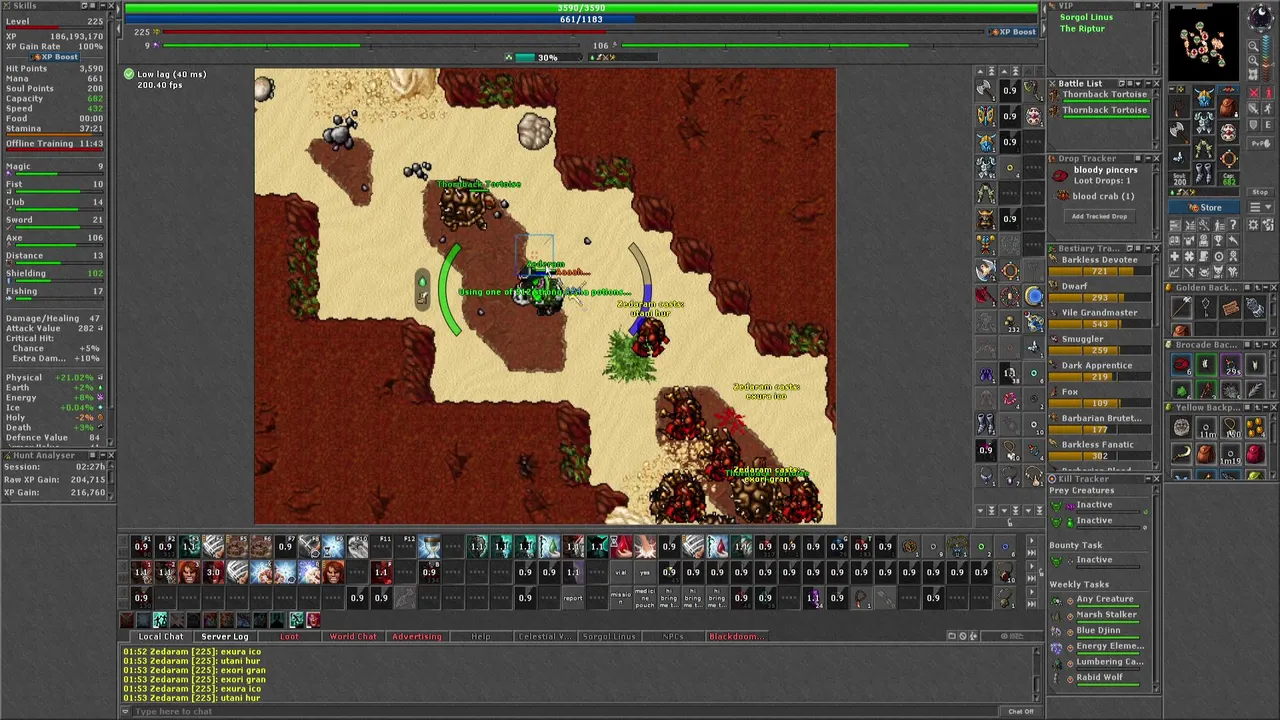Screen dimensions: 1280x720
Task: Click the armor equipment slot
Action: pyautogui.click(x=1205, y=121)
